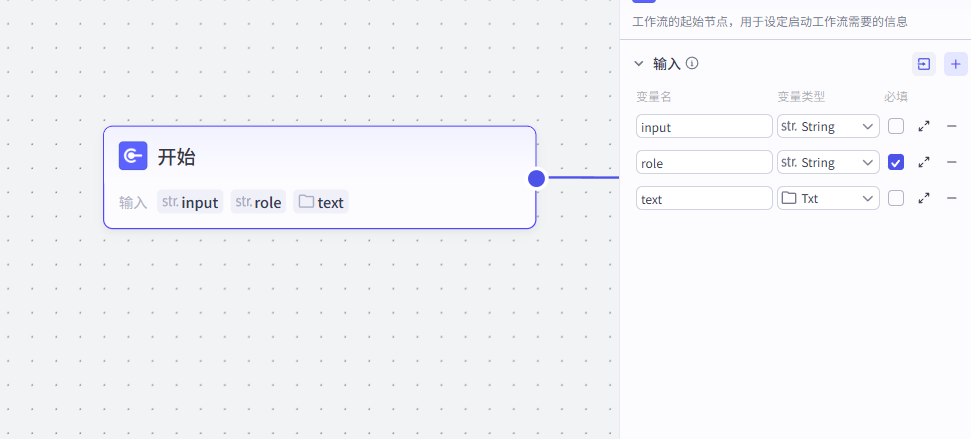This screenshot has height=439, width=971.
Task: Open the 输入 info tooltip icon
Action: coord(692,63)
